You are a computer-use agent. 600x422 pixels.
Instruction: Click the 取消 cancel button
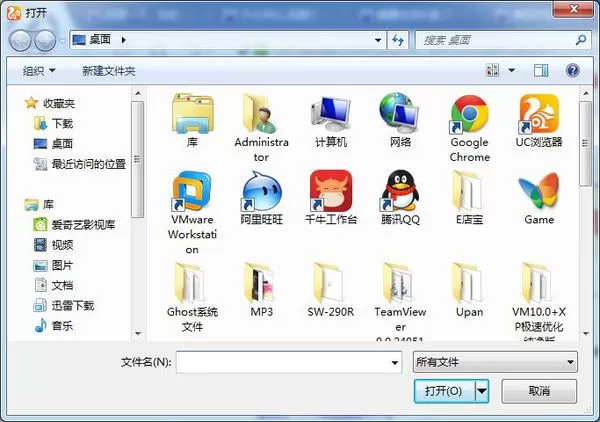(x=539, y=391)
